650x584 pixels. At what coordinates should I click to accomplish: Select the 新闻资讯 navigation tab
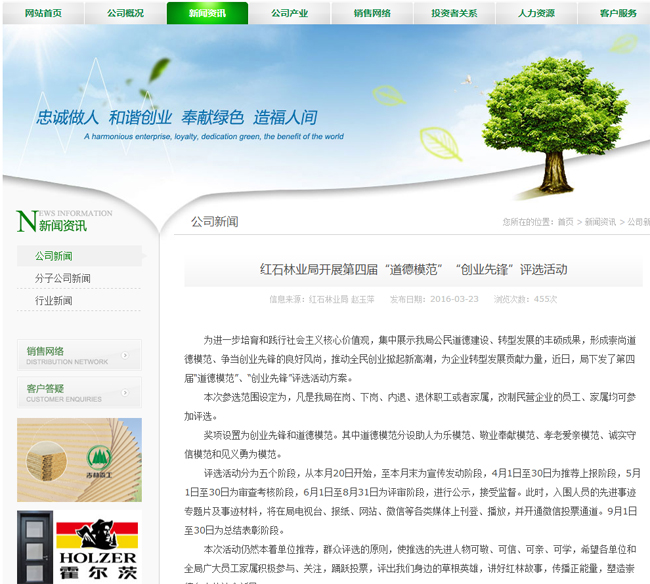point(207,13)
